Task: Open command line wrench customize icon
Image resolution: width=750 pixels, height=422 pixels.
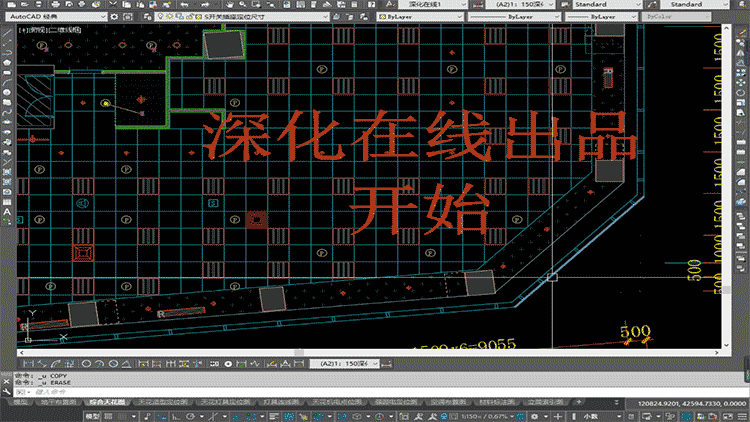Action: [x=6, y=391]
